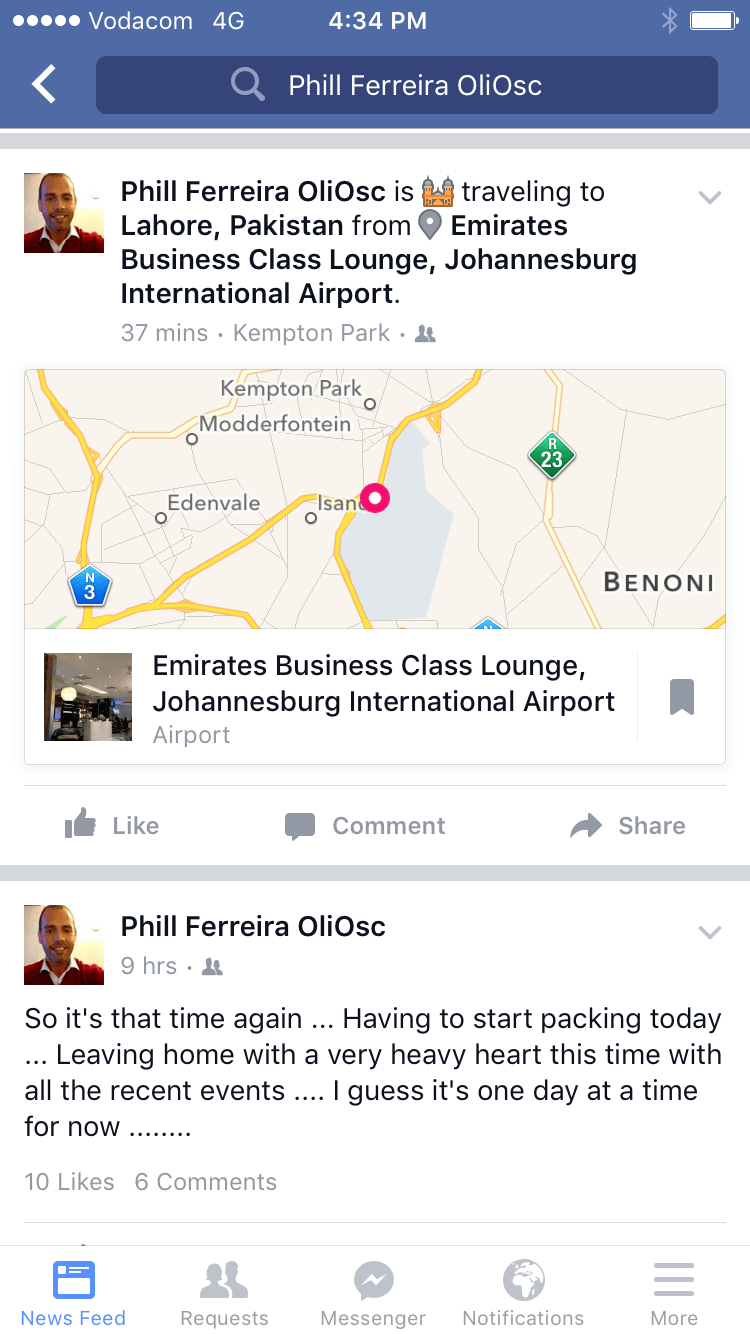
Task: Save the lounge place with bookmark icon
Action: 681,697
